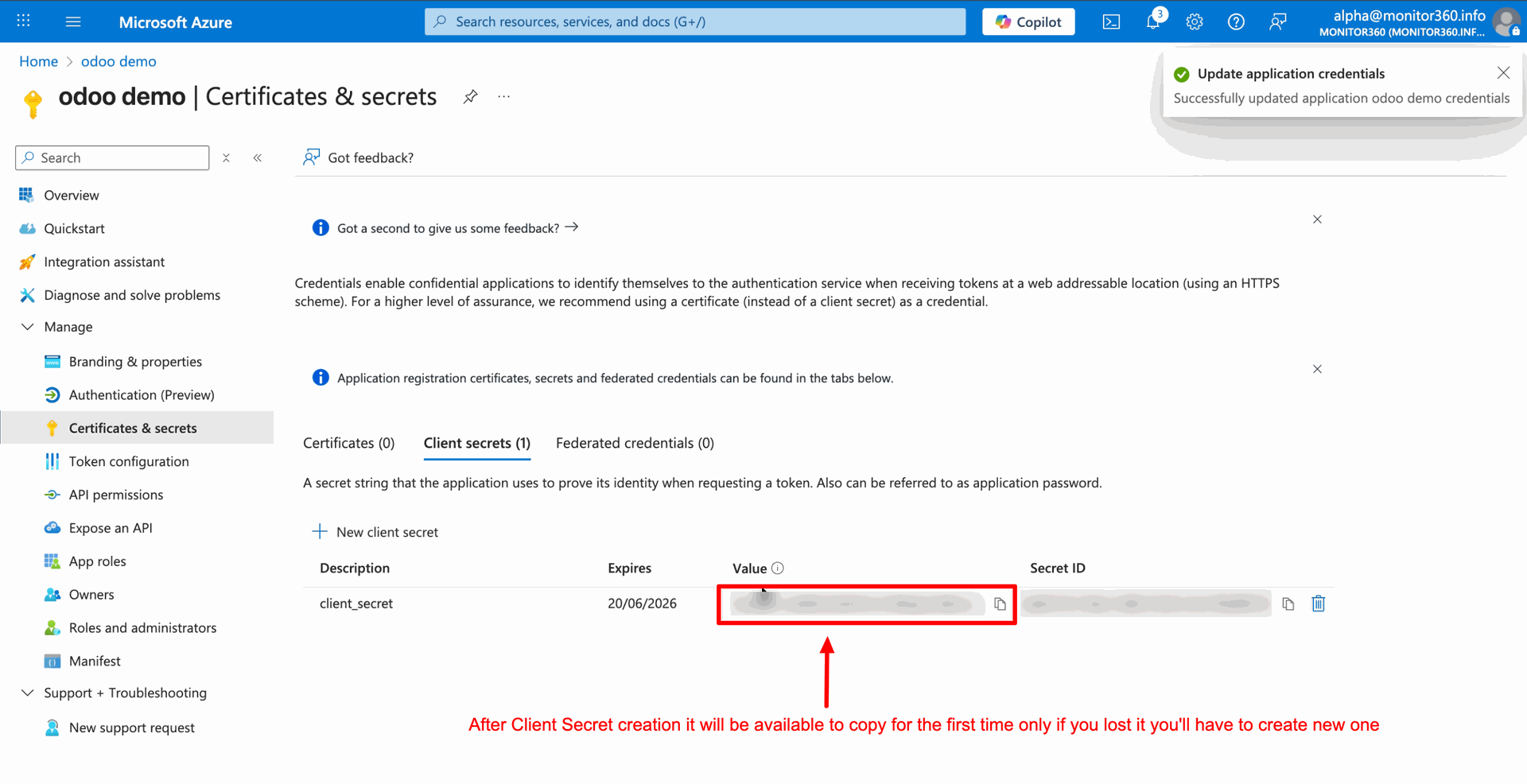Screen dimensions: 1527x784
Task: Show info tooltip beside Value header
Action: pos(778,568)
